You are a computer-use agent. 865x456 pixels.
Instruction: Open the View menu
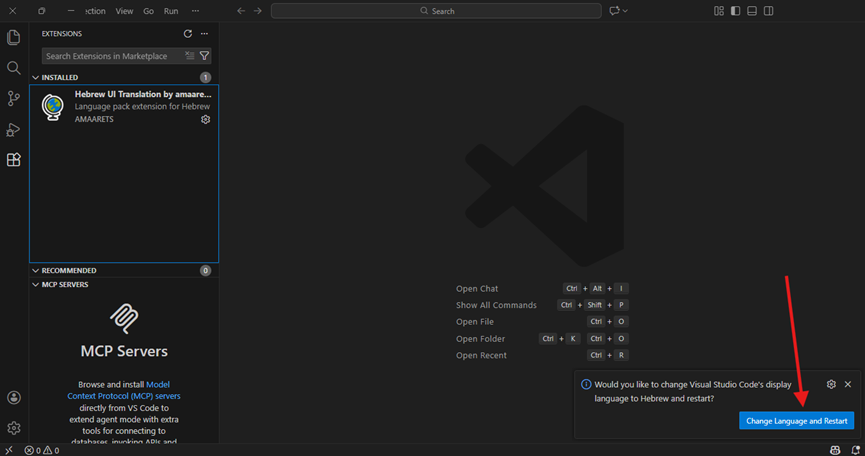[x=124, y=11]
